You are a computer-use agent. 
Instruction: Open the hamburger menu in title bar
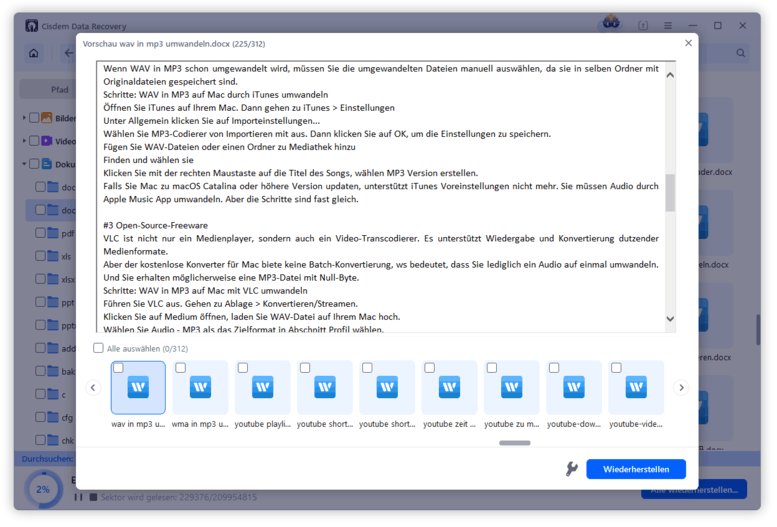668,25
